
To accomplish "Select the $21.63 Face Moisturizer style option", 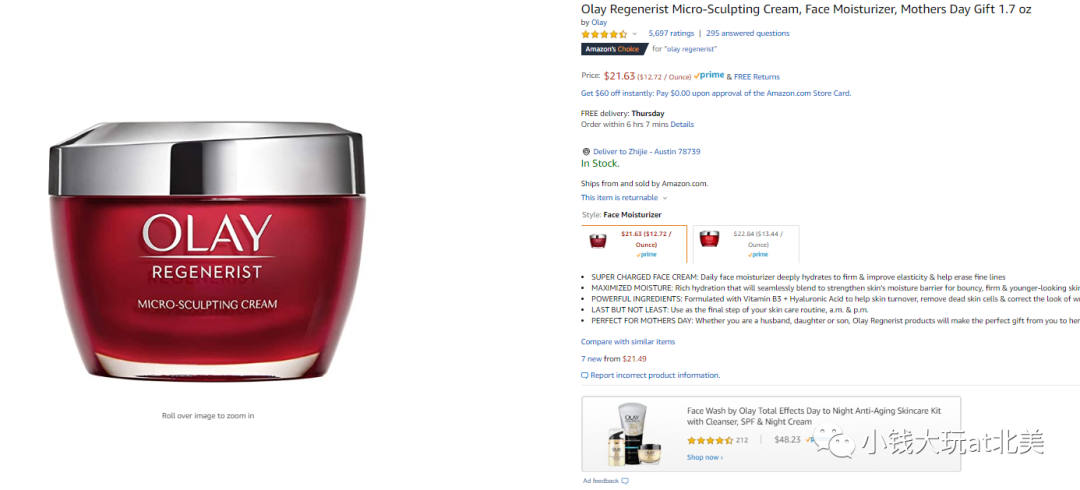I will click(x=634, y=244).
